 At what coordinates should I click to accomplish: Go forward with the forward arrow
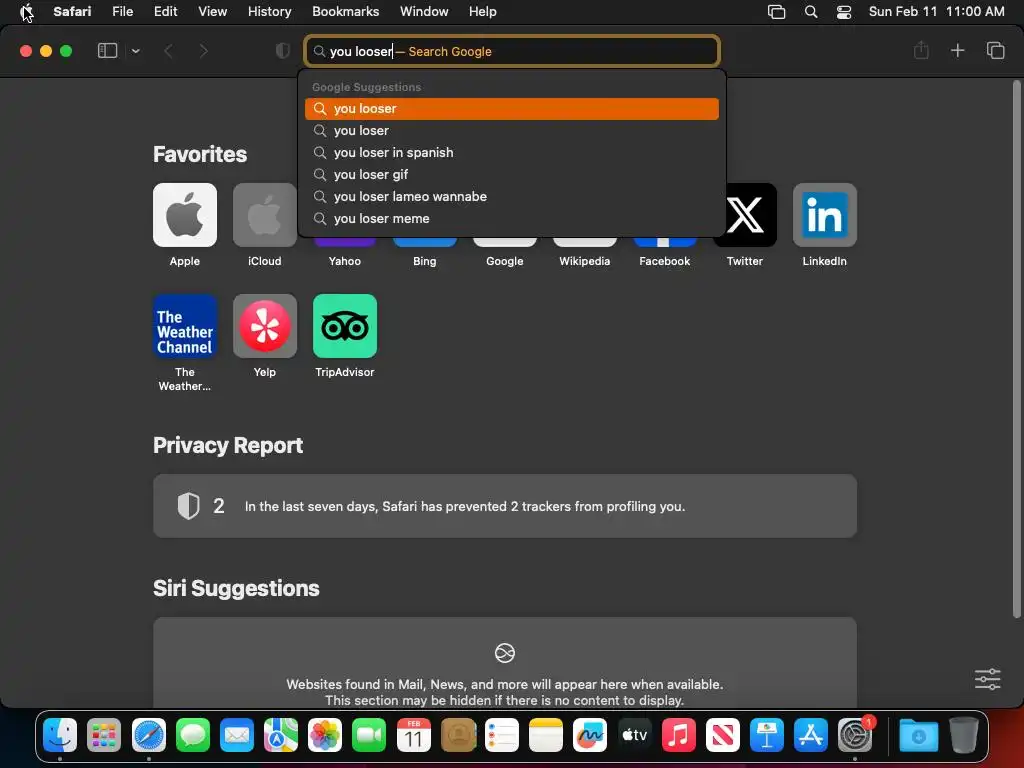203,51
